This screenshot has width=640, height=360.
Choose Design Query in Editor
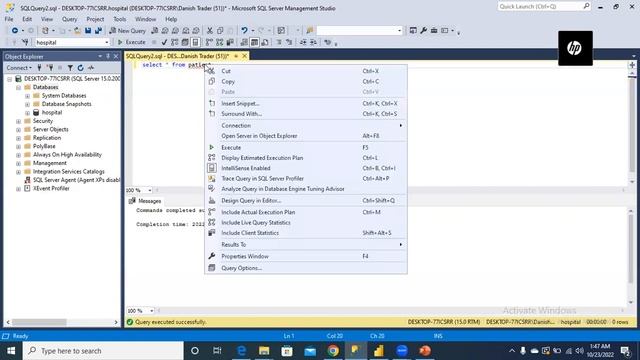pyautogui.click(x=306, y=201)
